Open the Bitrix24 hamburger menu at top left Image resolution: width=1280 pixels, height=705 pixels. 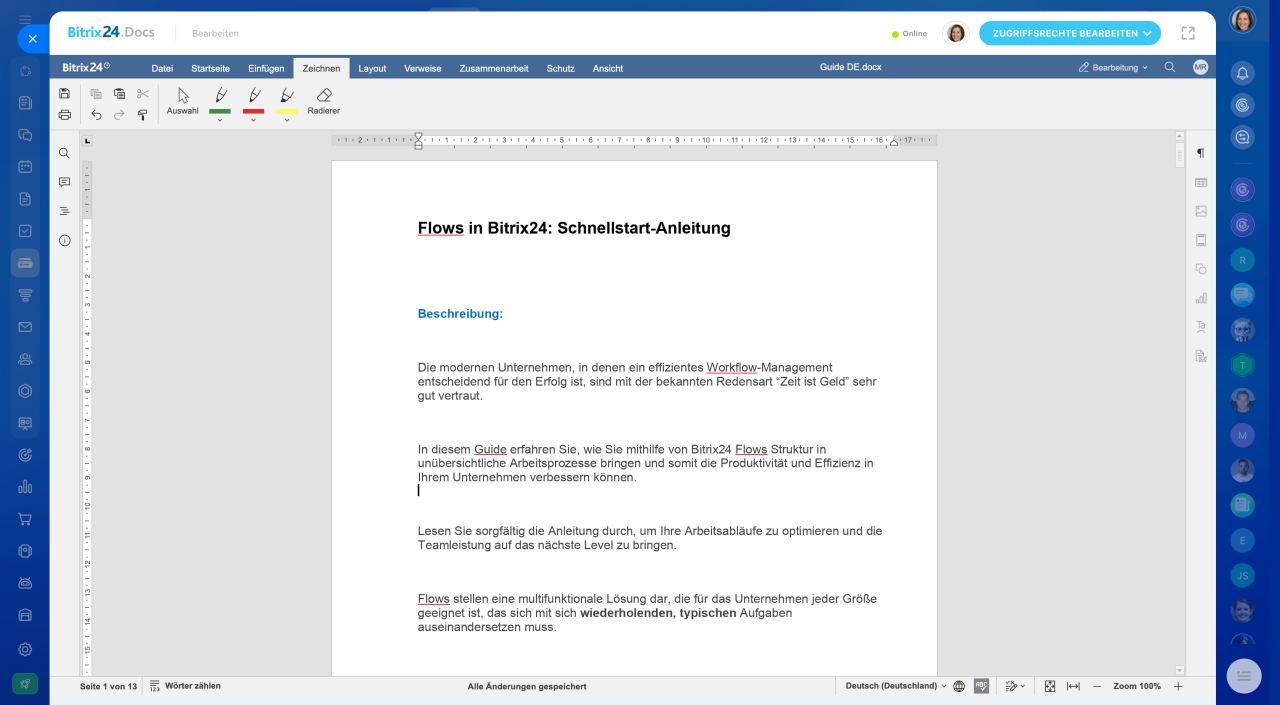point(25,20)
